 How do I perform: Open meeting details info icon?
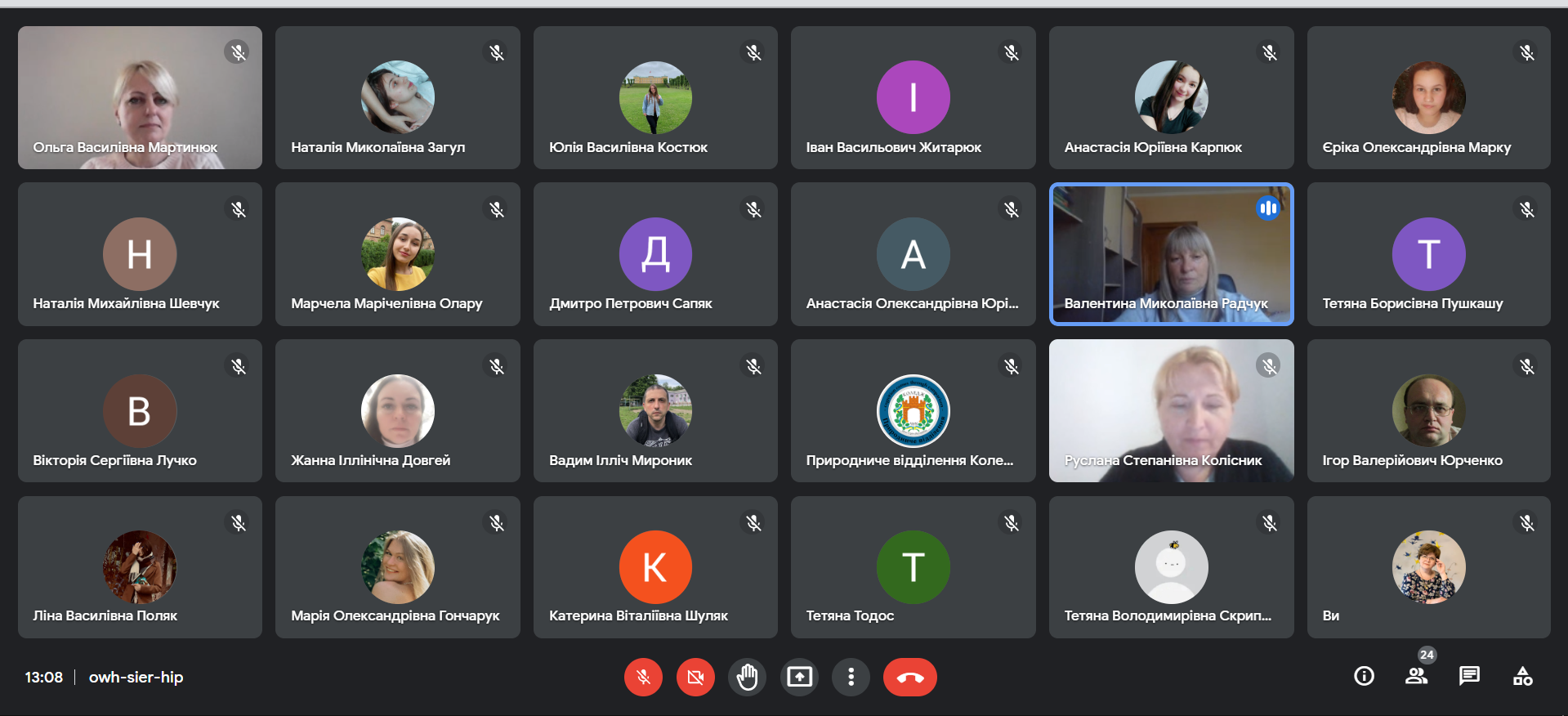1364,676
